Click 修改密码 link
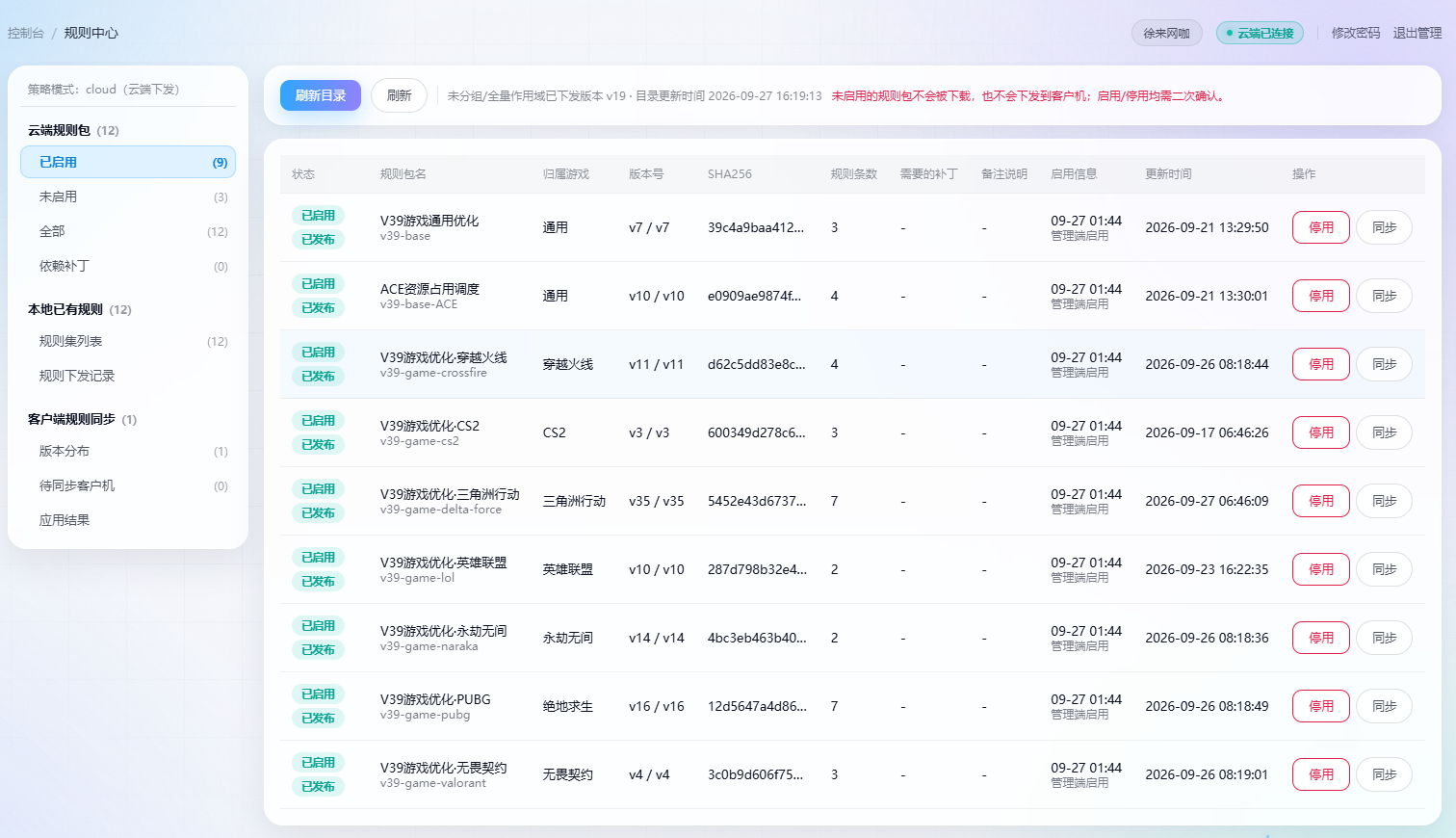 click(1356, 33)
